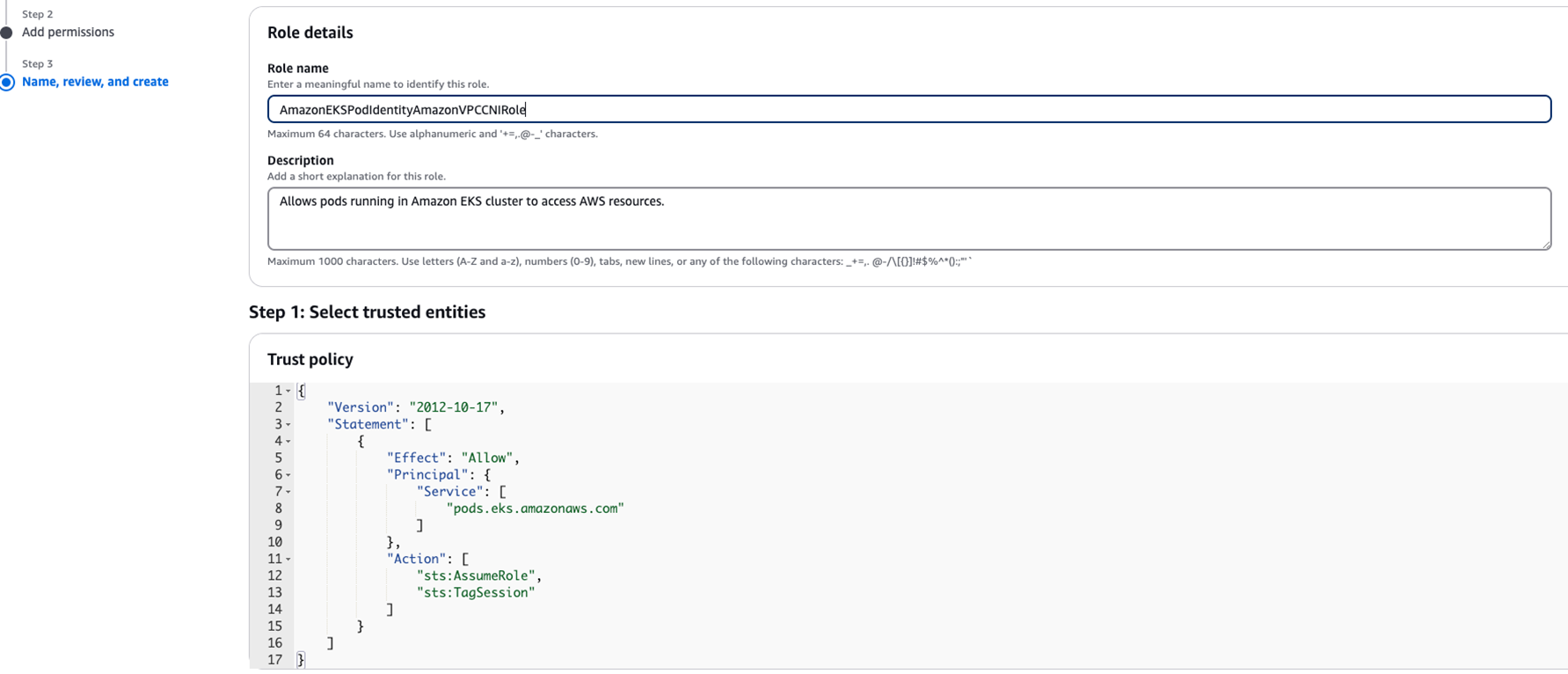Click the "Action" key on line 11
Viewport: 1568px width, 674px height.
pos(416,559)
